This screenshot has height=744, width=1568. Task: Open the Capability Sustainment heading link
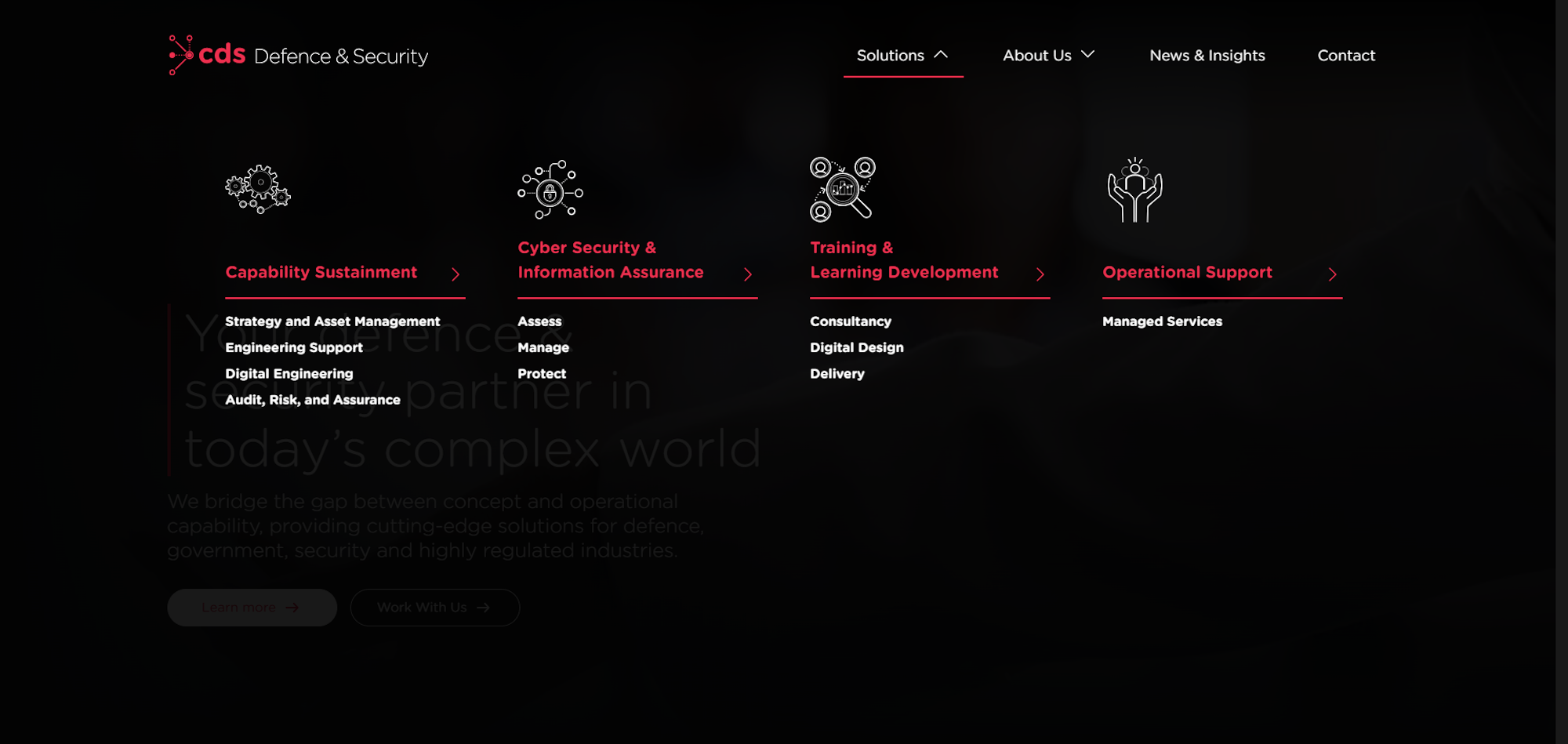(321, 272)
